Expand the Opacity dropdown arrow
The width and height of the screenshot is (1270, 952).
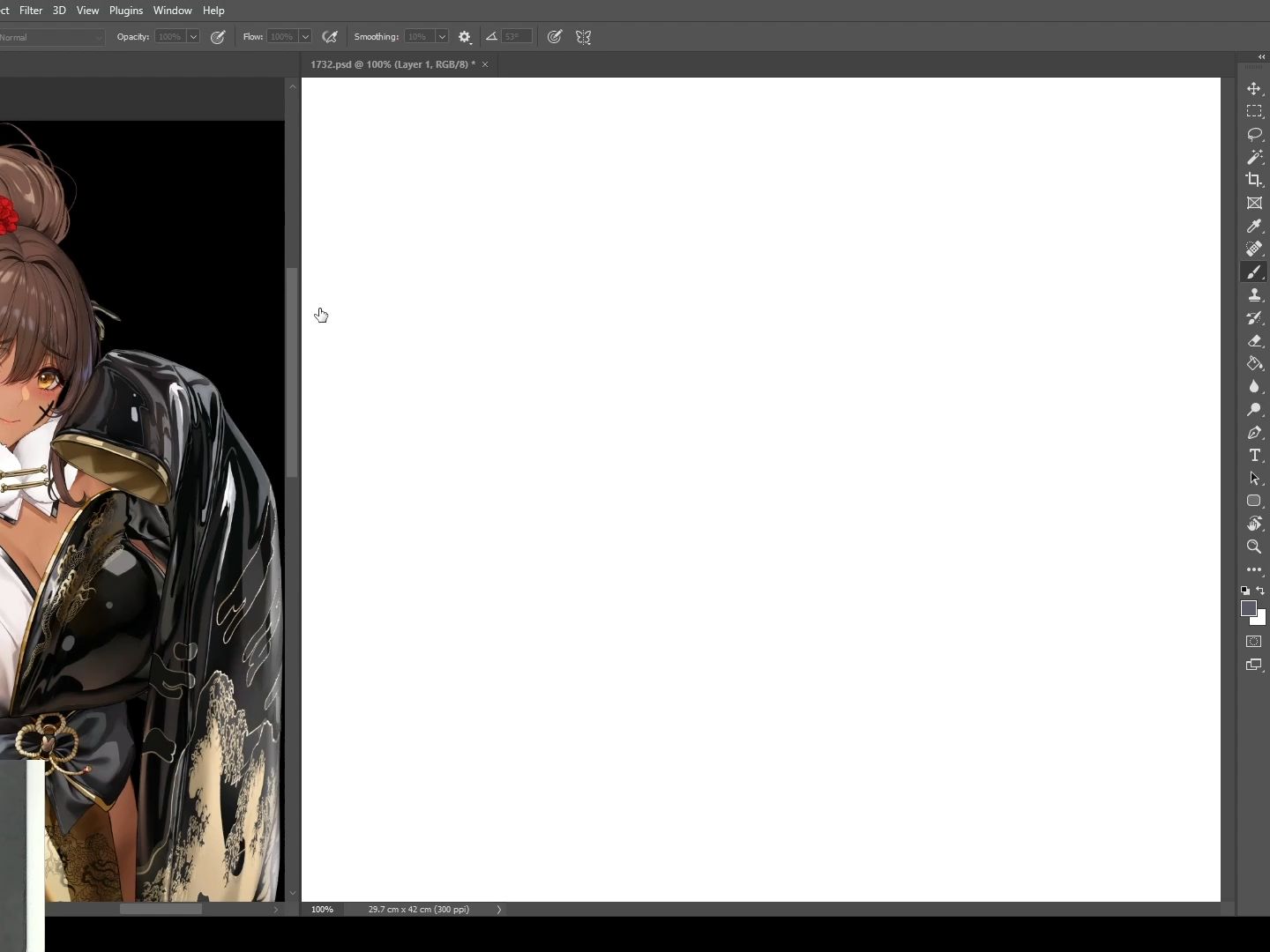pos(192,37)
